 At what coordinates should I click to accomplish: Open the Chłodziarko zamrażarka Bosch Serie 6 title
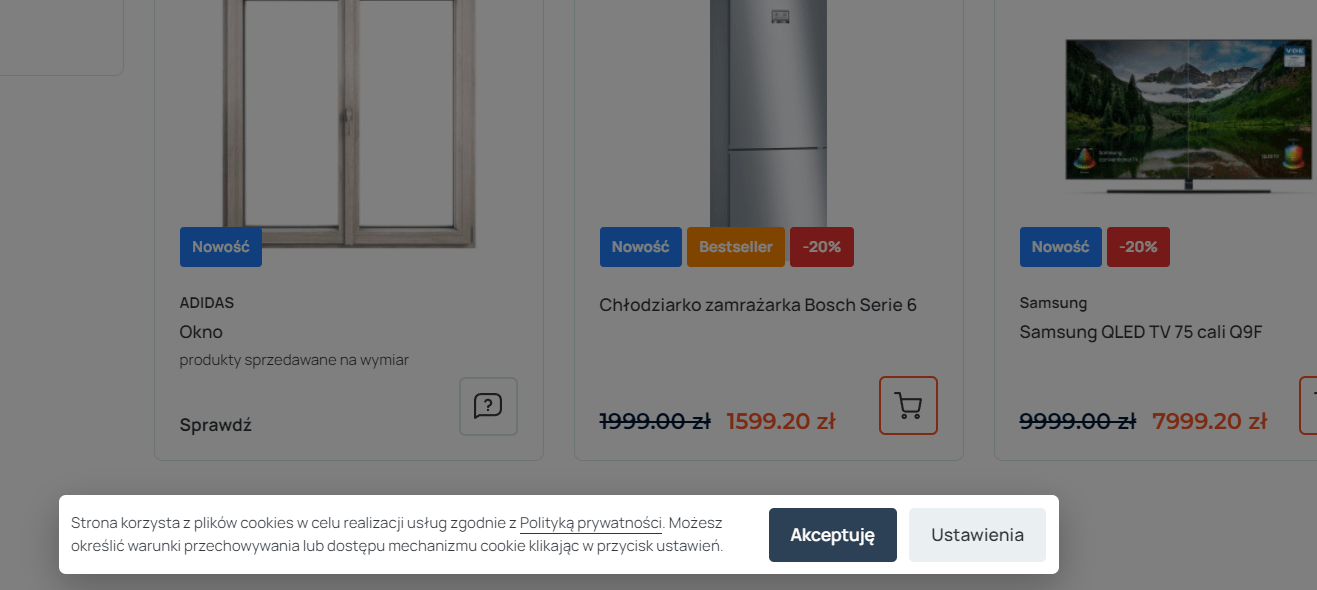coord(758,305)
